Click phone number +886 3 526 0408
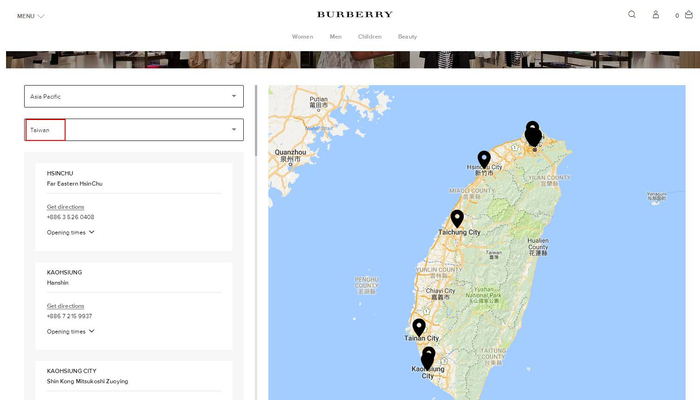 point(71,217)
